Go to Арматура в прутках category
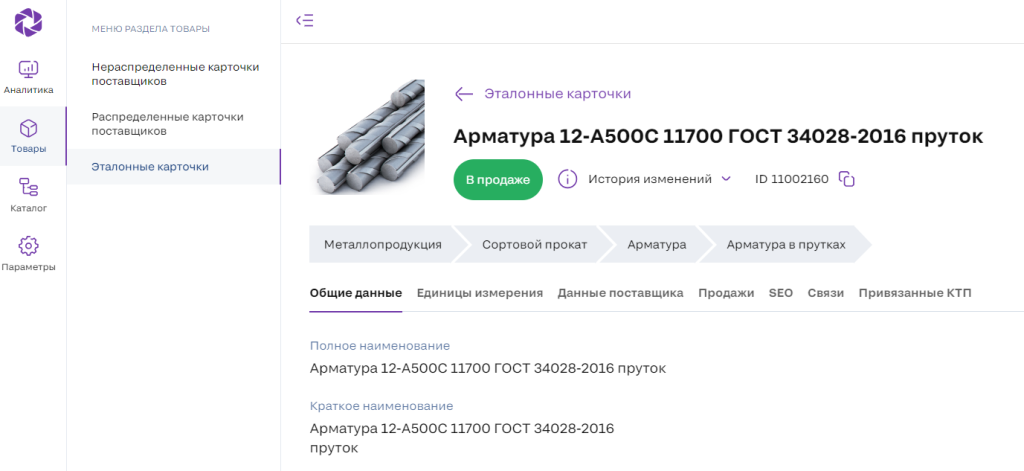 pyautogui.click(x=785, y=245)
